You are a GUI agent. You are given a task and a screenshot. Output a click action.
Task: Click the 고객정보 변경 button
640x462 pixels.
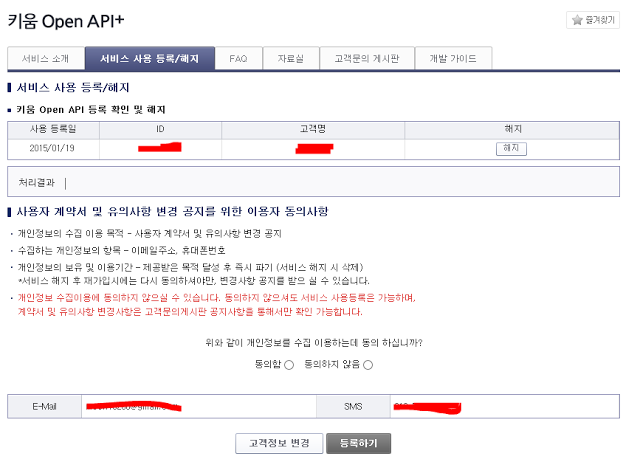tap(279, 443)
